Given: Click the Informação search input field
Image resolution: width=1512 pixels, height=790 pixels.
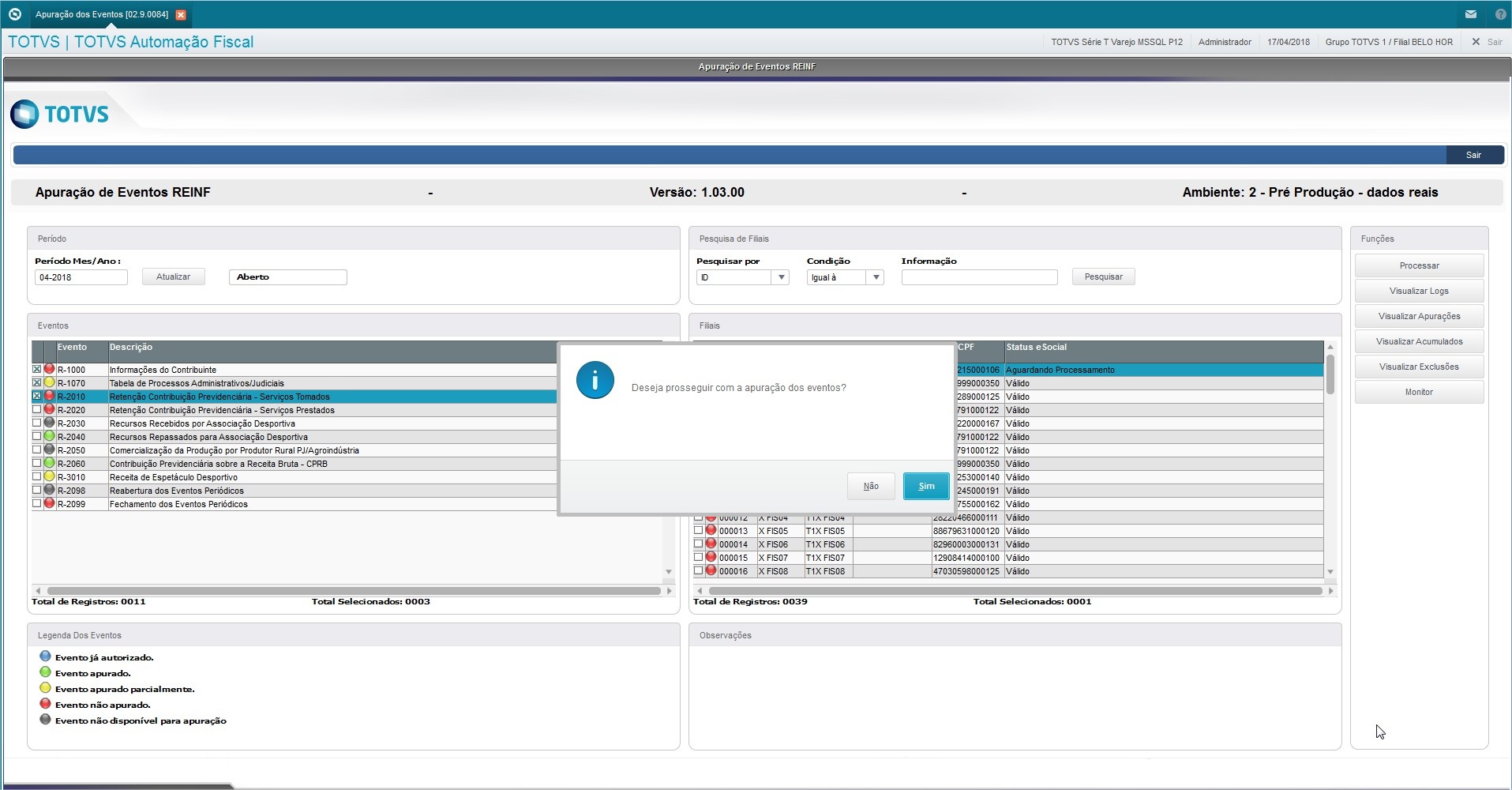Looking at the screenshot, I should pyautogui.click(x=979, y=277).
